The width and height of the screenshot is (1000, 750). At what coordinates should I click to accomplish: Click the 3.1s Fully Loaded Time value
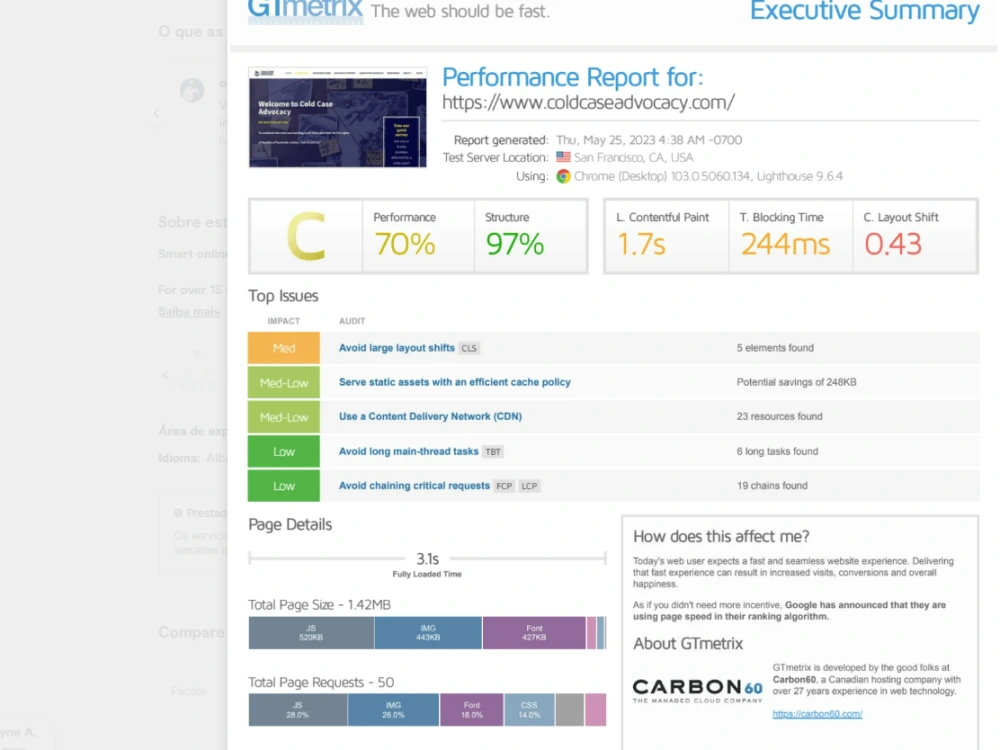(427, 559)
